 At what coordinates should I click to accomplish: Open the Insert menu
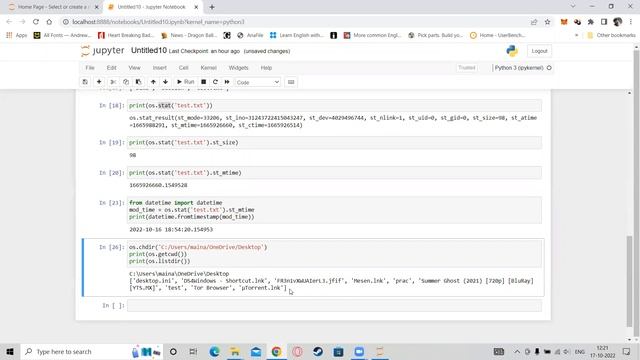coord(160,68)
